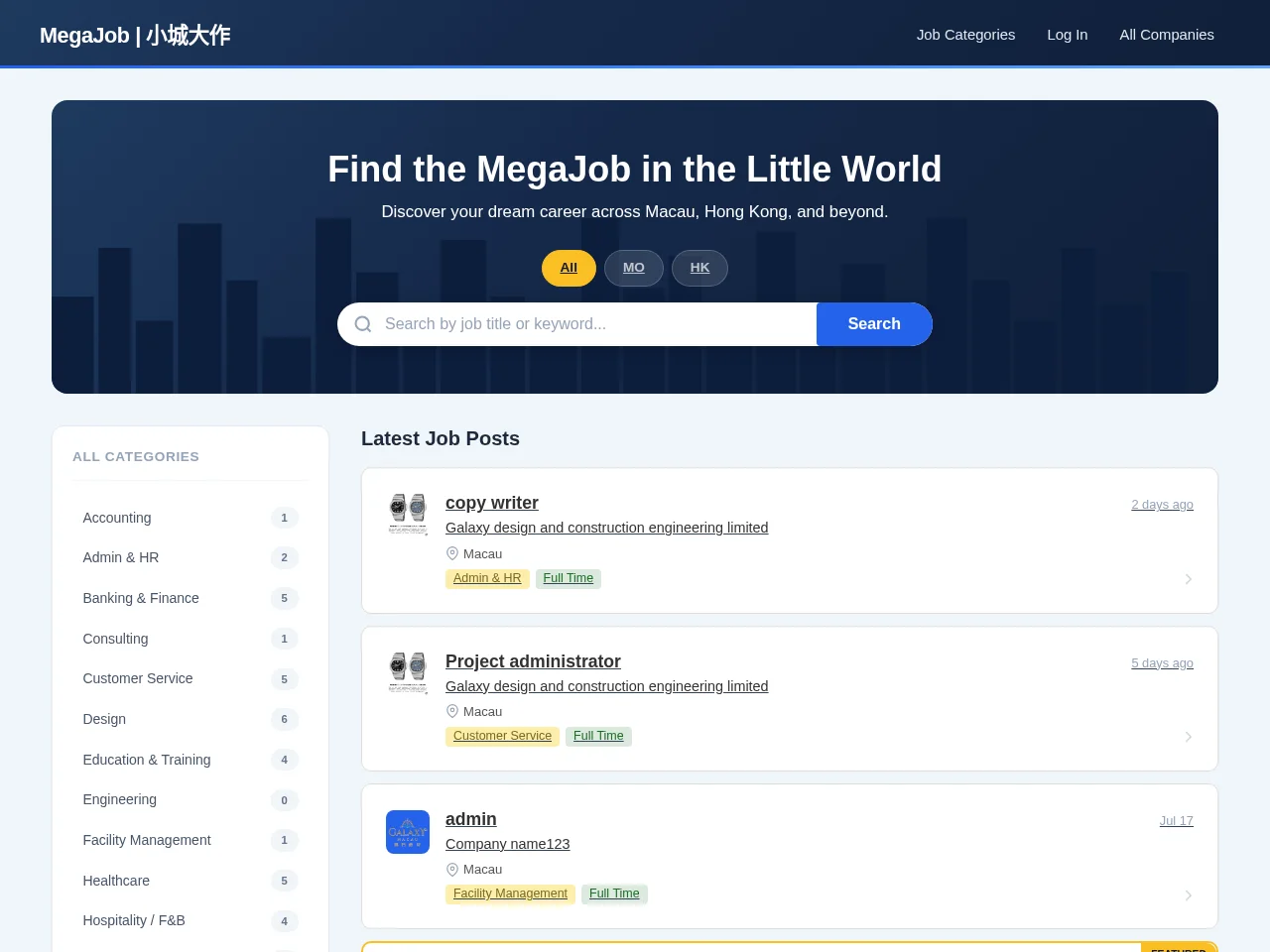
Task: Open the copy writer job title
Action: [x=492, y=503]
